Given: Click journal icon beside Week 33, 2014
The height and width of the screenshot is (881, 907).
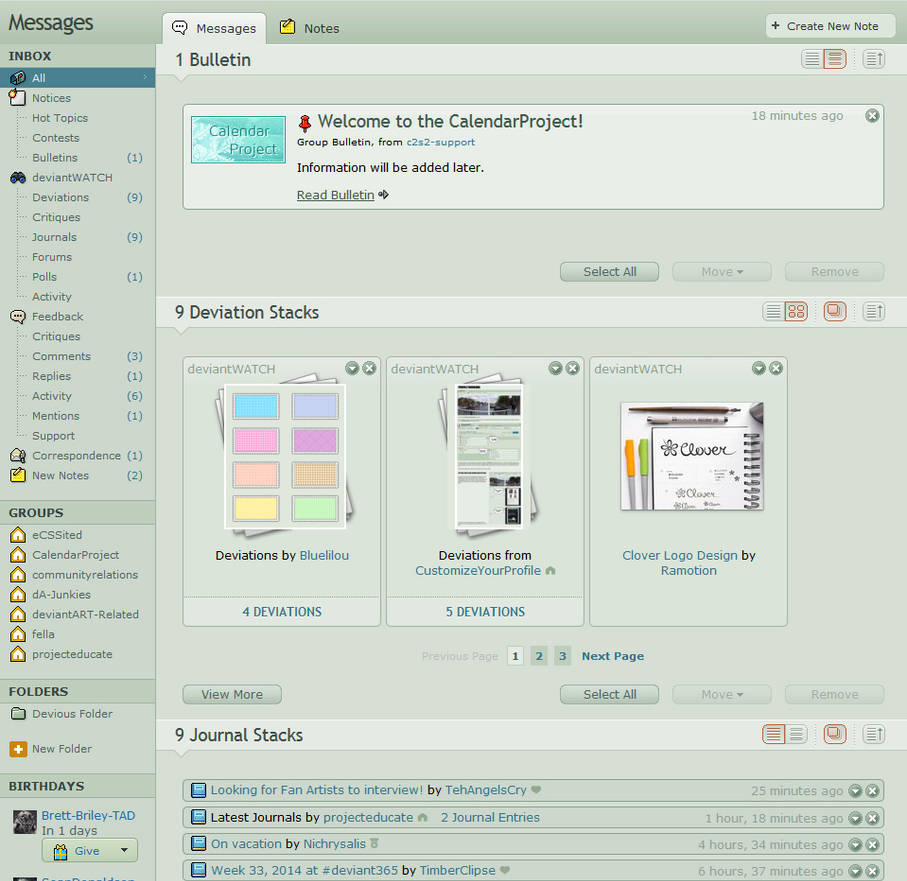Looking at the screenshot, I should (198, 870).
